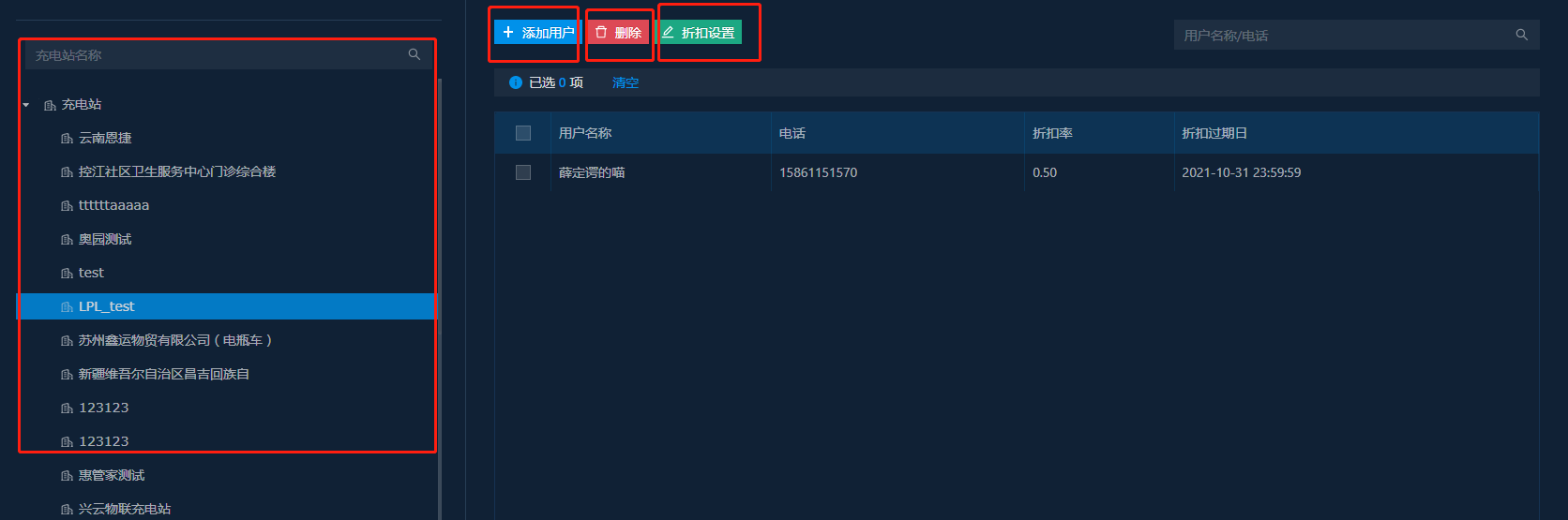Select 苏州鑫运物贸有限公司 (电瓶车) station
Screen dimensions: 1568x520
174,340
